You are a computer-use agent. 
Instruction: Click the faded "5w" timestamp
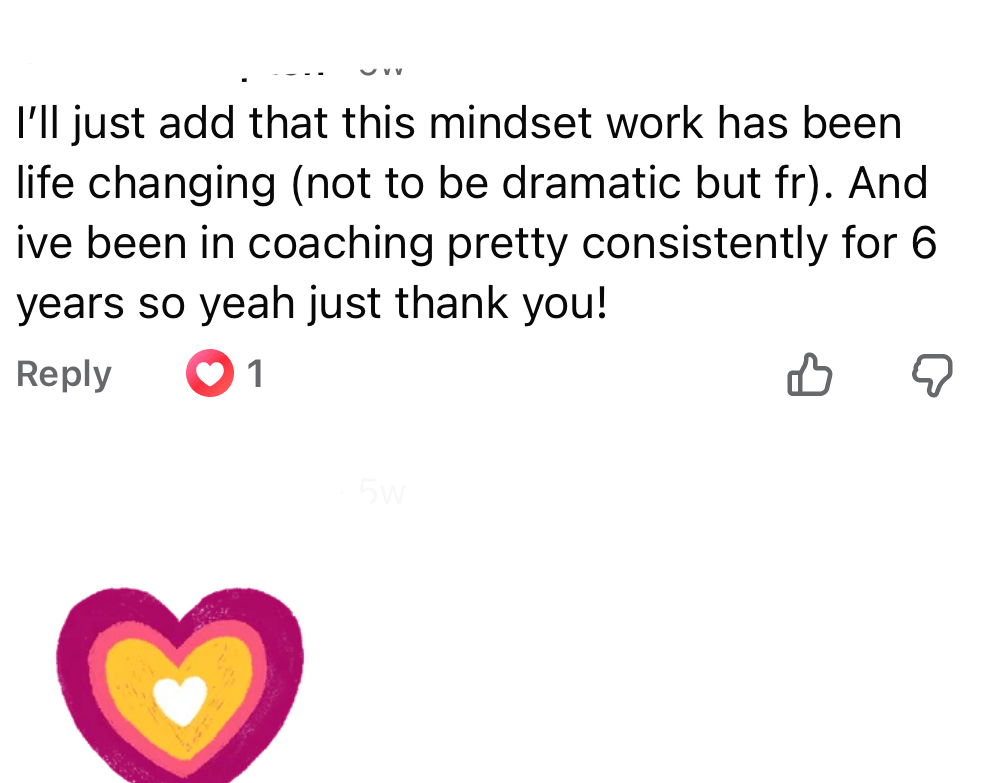382,492
